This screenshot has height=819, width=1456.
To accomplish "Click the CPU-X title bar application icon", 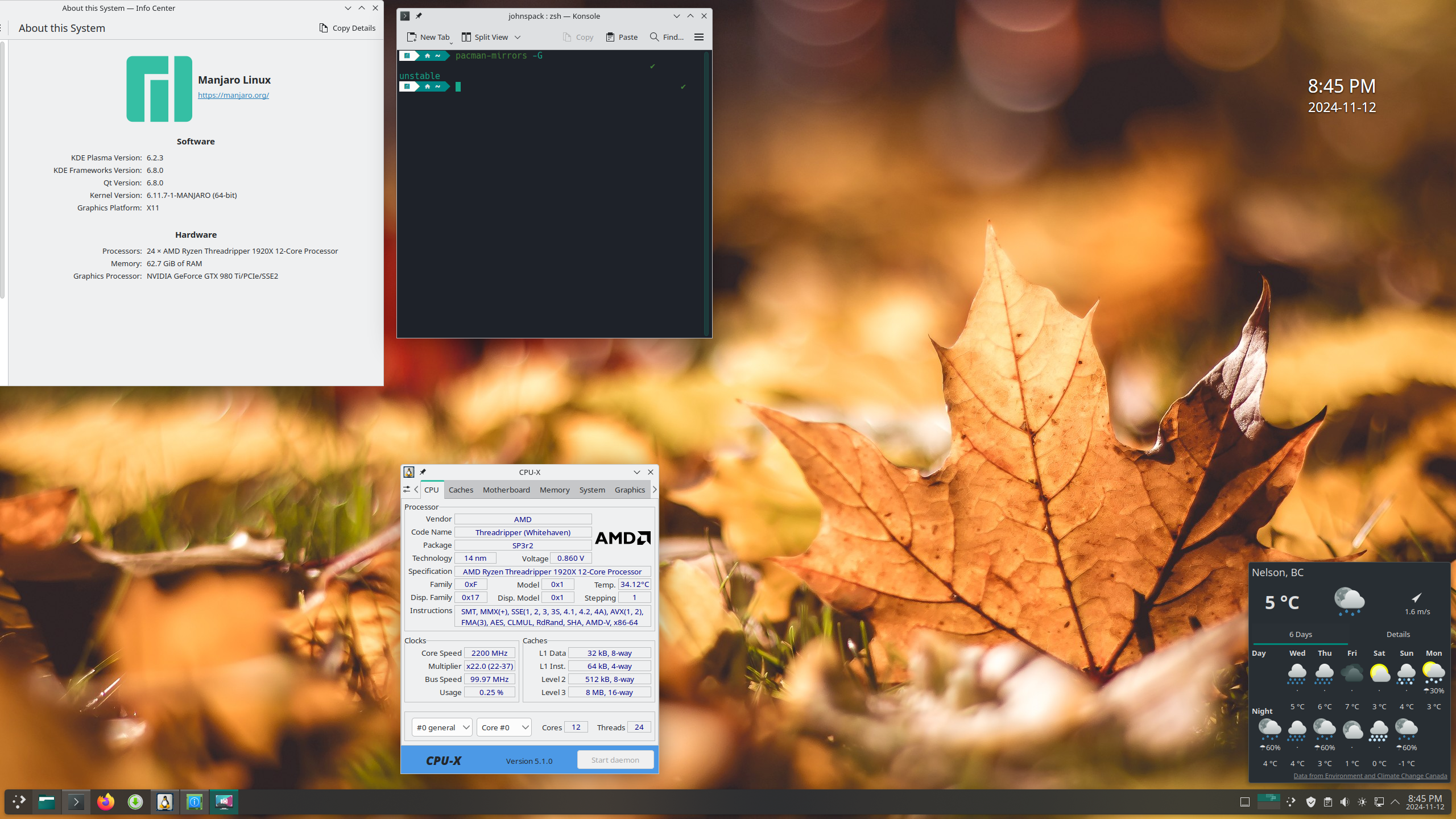I will [x=408, y=472].
